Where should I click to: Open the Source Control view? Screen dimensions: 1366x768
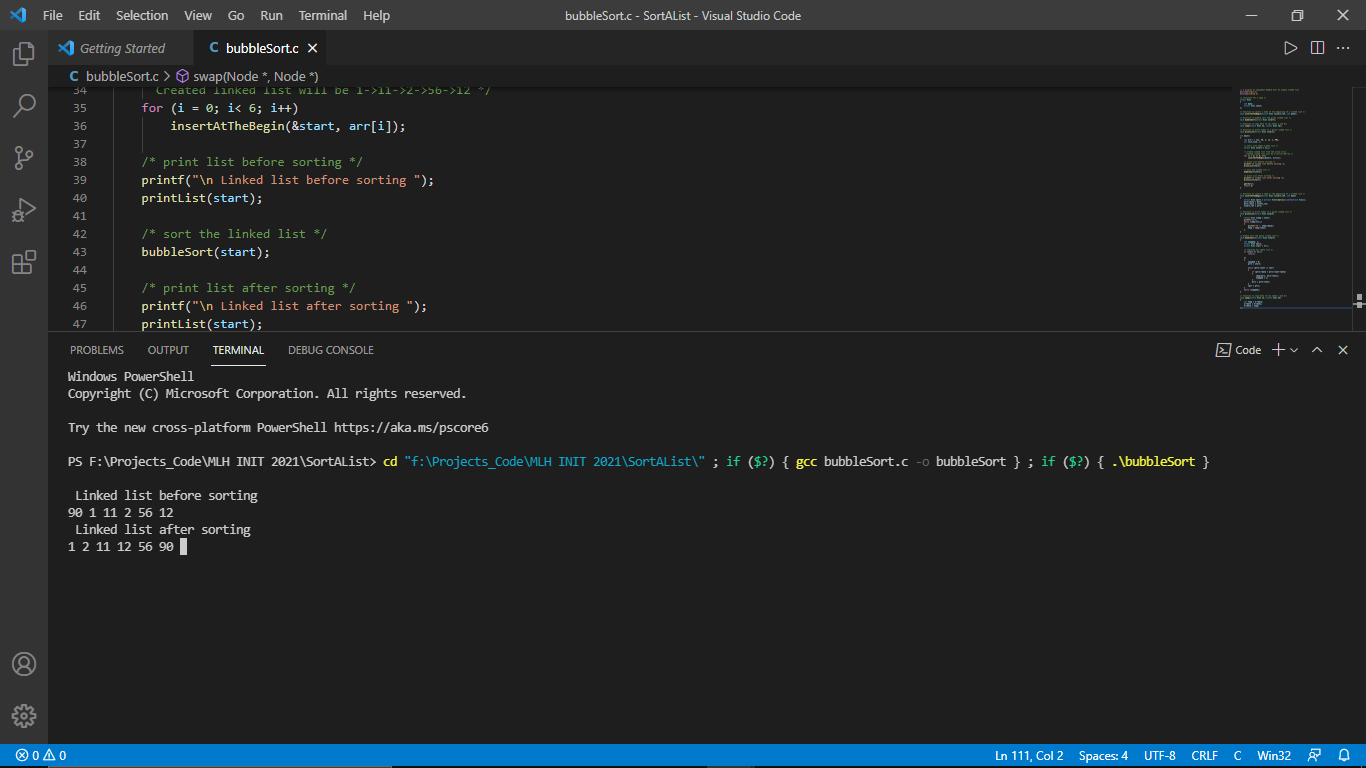click(x=24, y=158)
